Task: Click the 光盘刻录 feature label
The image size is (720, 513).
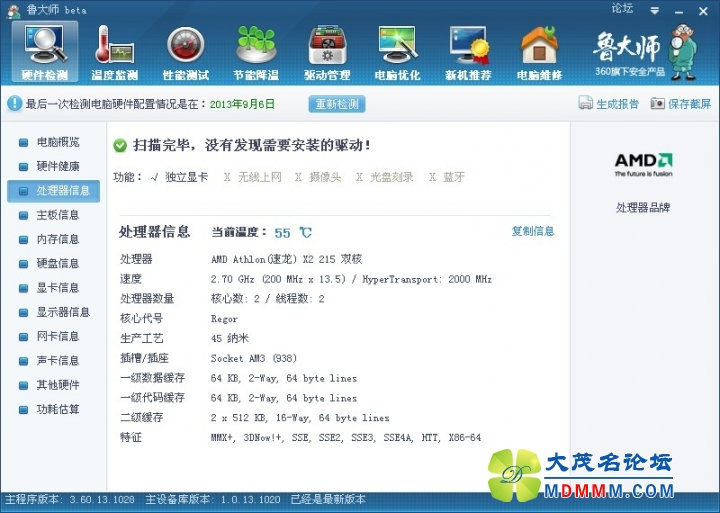Action: tap(392, 177)
